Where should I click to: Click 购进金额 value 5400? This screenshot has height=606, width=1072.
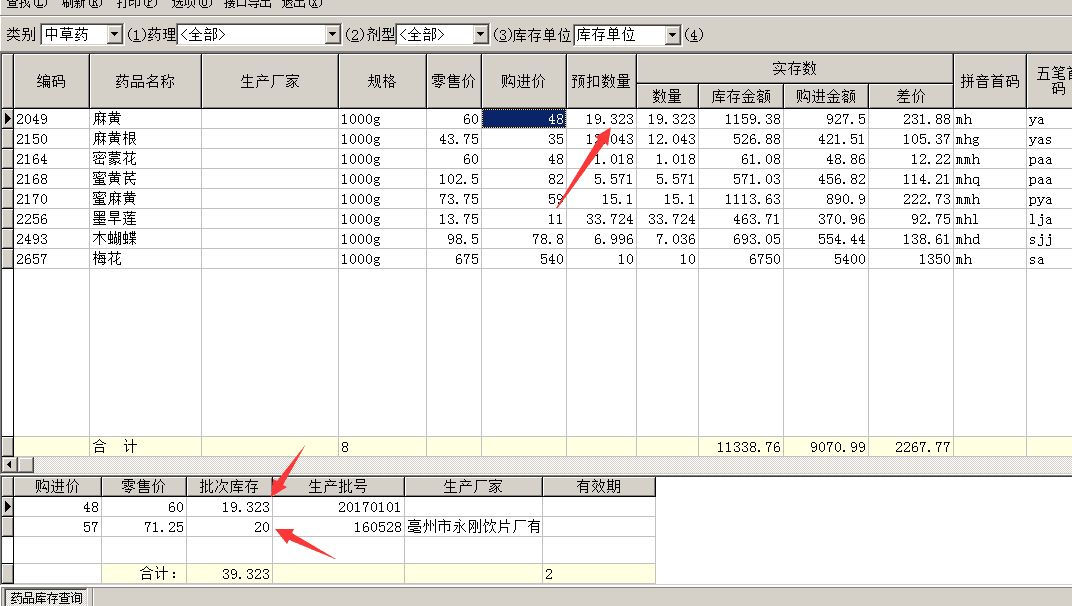[x=826, y=259]
